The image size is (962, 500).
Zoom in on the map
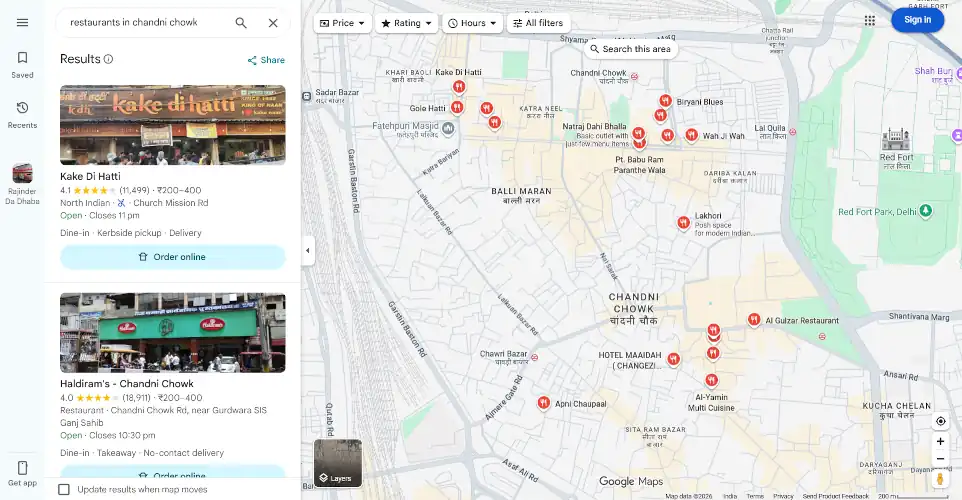point(940,441)
